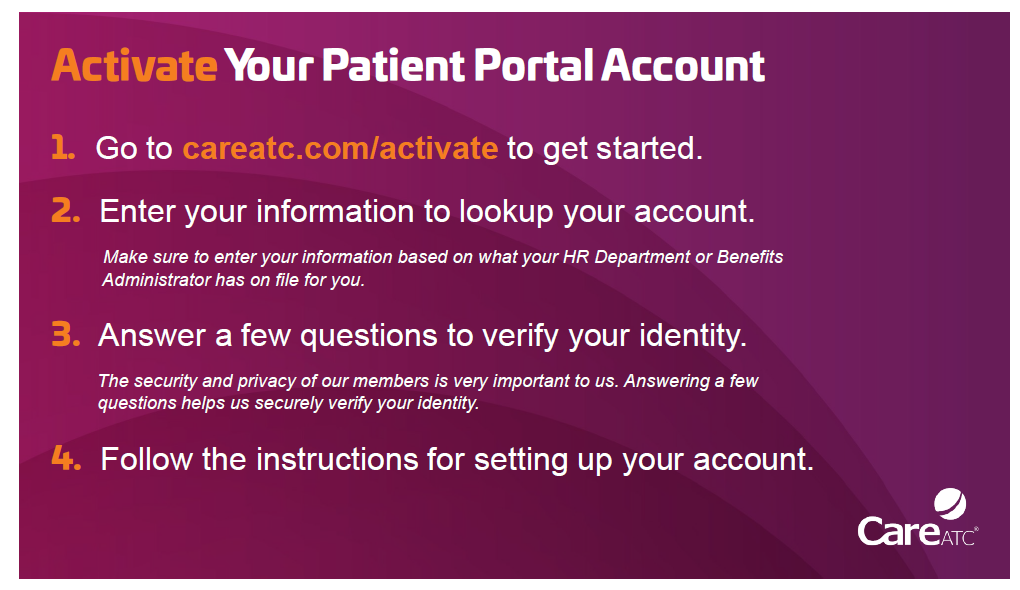Viewport: 1020px width, 590px height.
Task: Select the orange step number 2
Action: (x=66, y=211)
